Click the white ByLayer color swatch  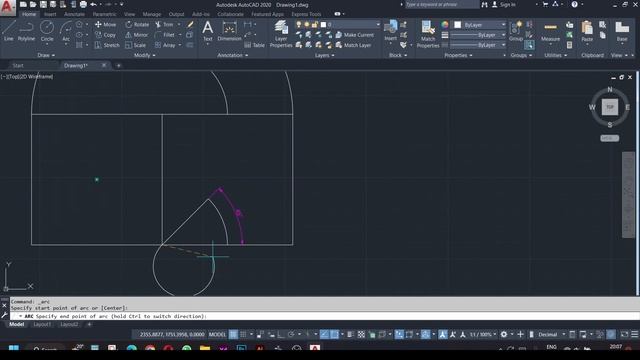pyautogui.click(x=458, y=25)
